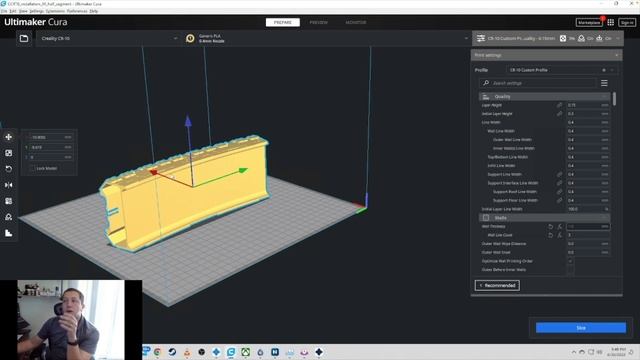Click the print settings sliders icon
640x360 pixels.
pyautogui.click(x=481, y=38)
